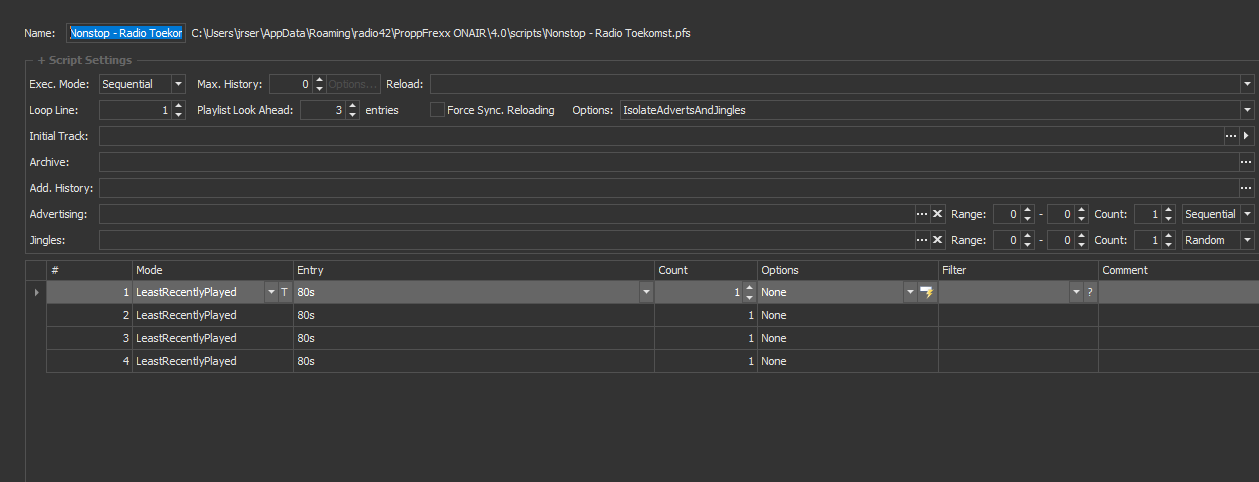The height and width of the screenshot is (482, 1259).
Task: Open the Advertising browse ellipsis button
Action: (922, 214)
